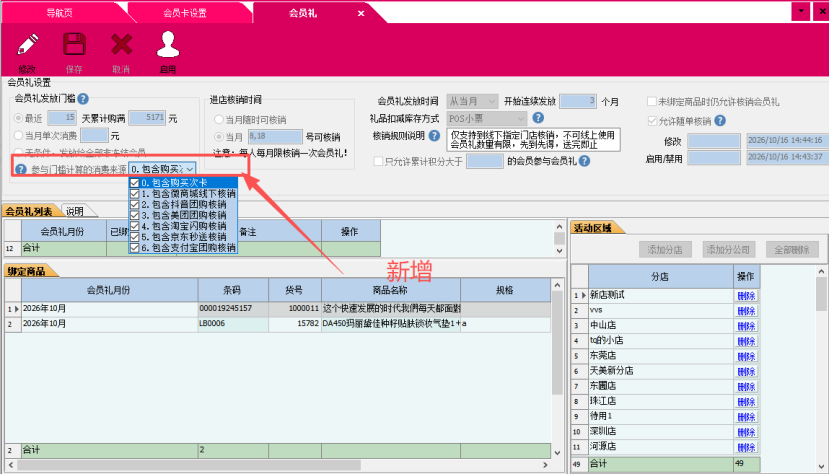Click 商品名称 column header
This screenshot has width=829, height=474.
coord(391,290)
